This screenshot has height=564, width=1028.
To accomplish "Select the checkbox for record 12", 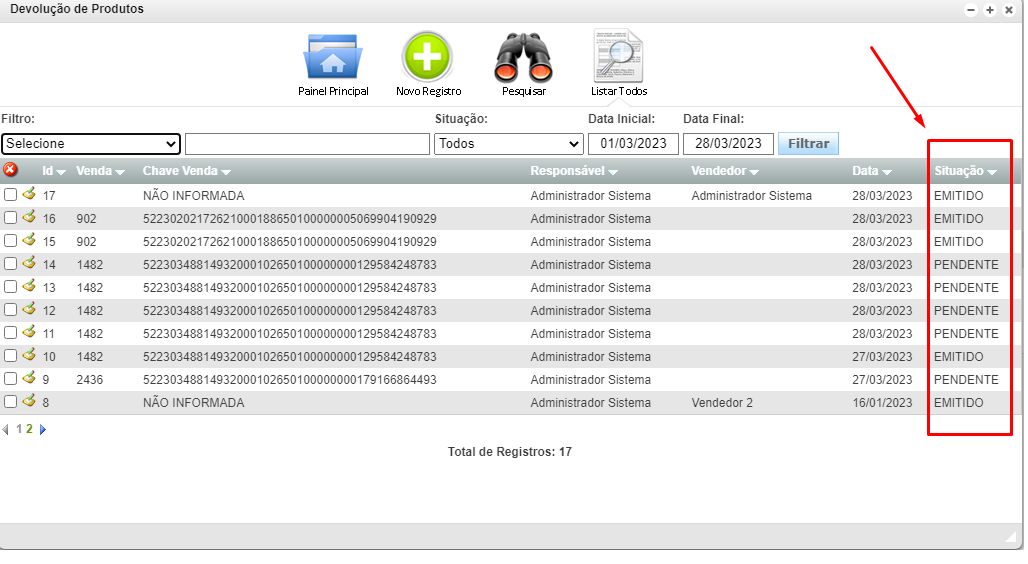I will coord(11,310).
